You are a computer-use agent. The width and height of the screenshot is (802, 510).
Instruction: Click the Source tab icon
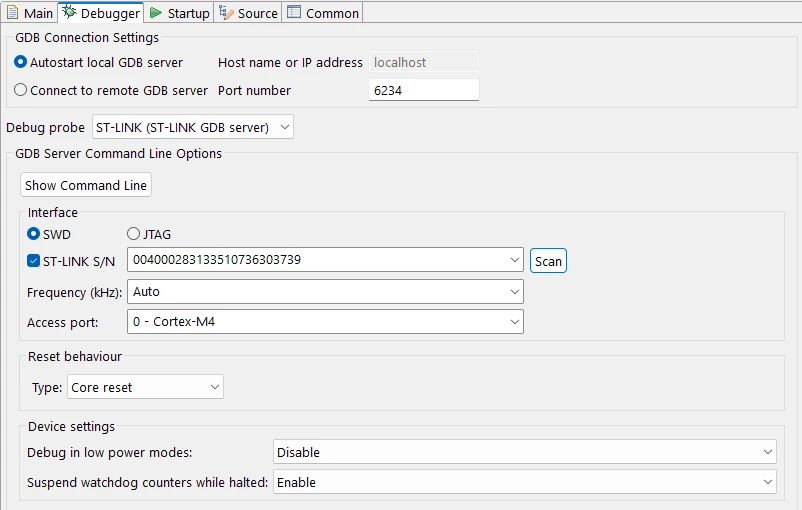point(226,12)
